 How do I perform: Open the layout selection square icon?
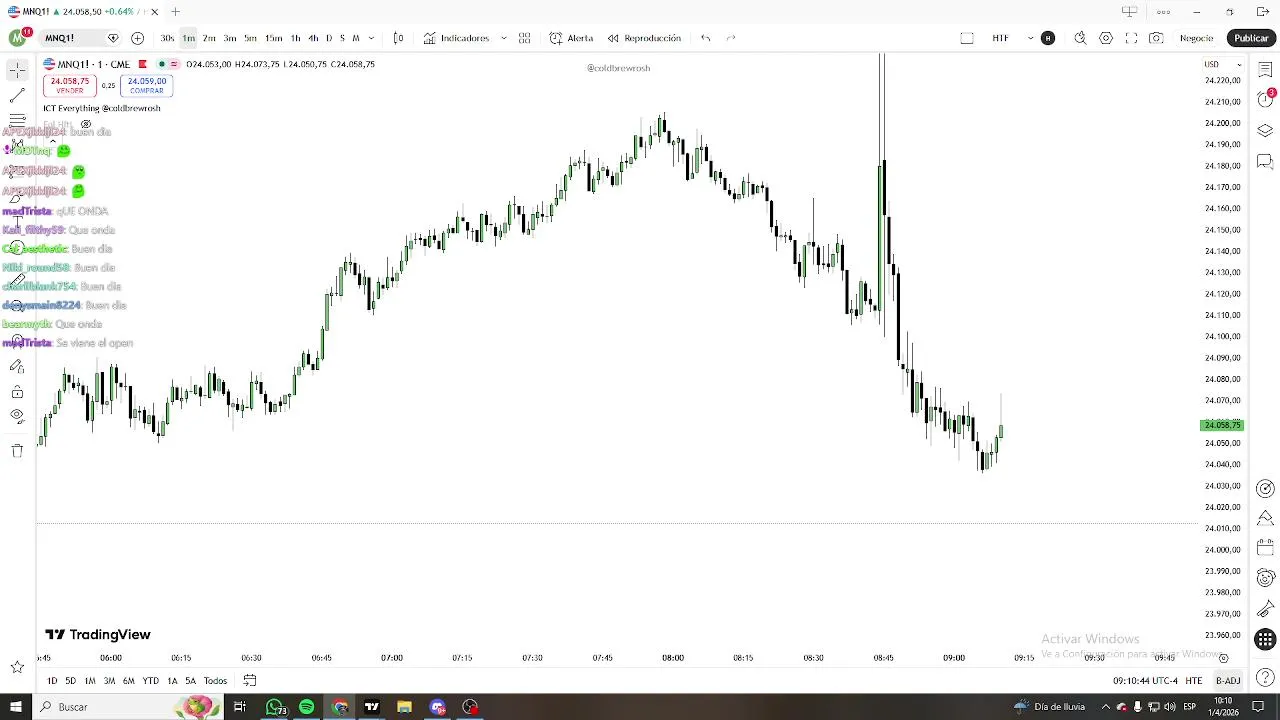pos(967,38)
